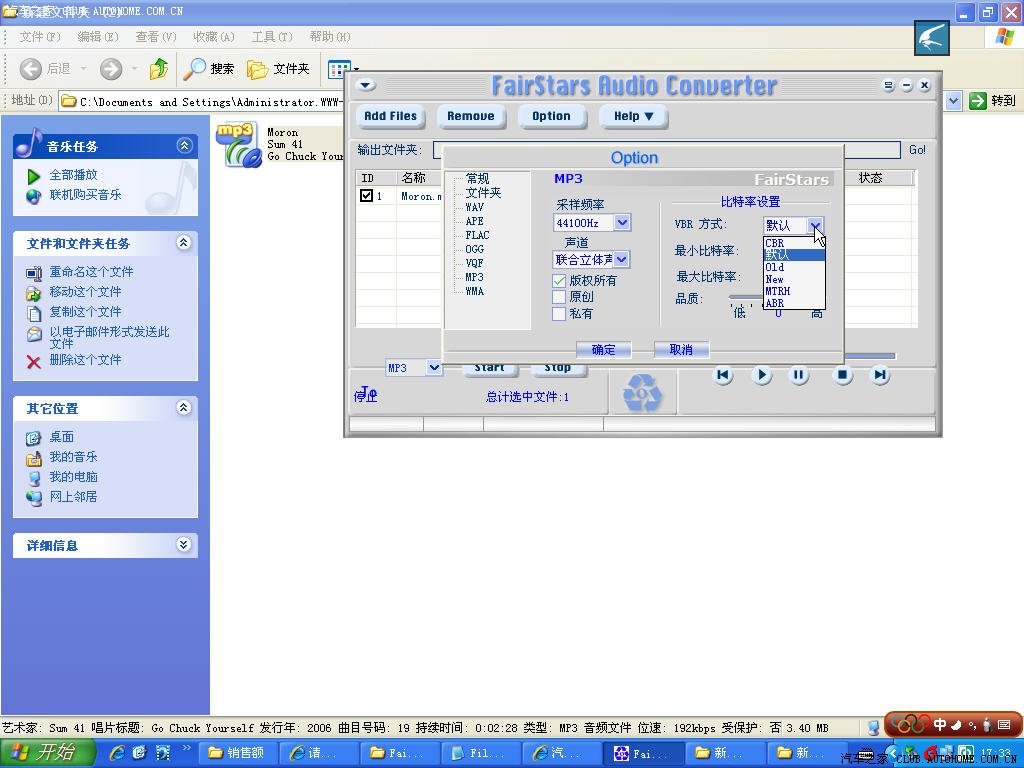Open the Moron MP3 file icon
This screenshot has width=1024, height=768.
238,144
